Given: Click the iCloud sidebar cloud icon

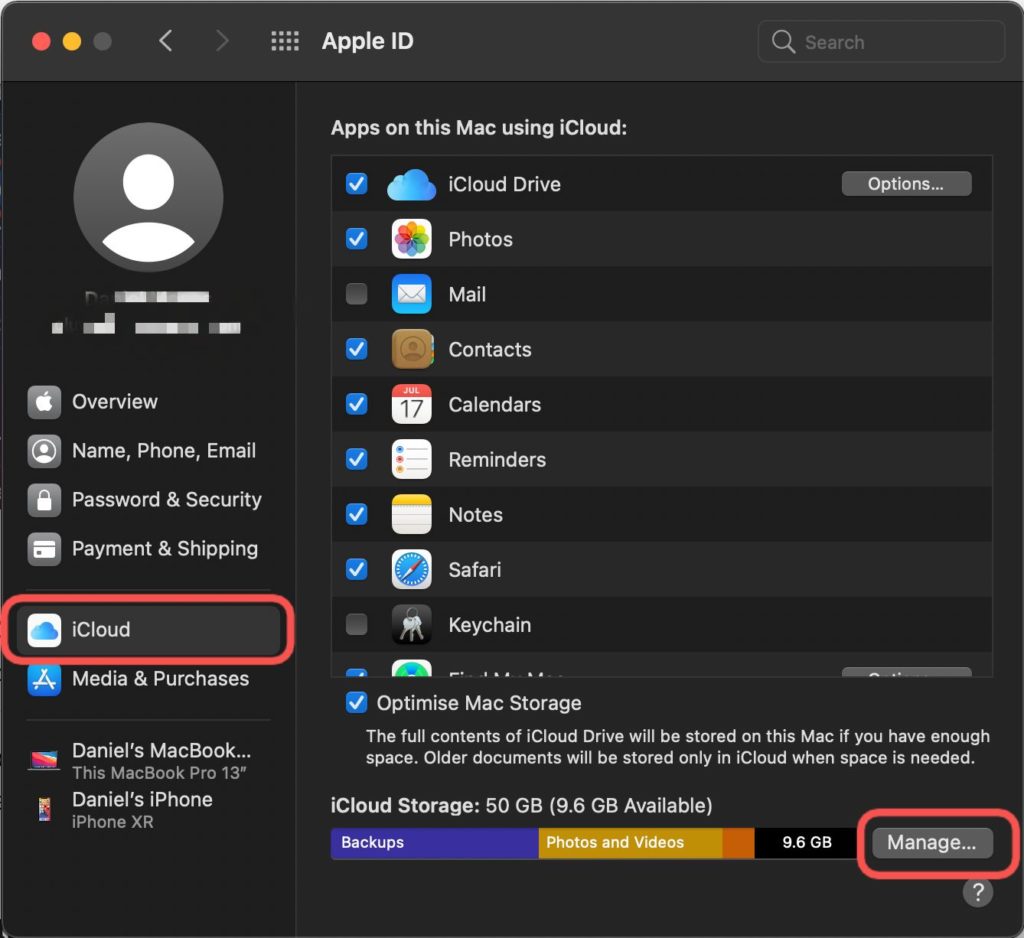Looking at the screenshot, I should click(44, 630).
